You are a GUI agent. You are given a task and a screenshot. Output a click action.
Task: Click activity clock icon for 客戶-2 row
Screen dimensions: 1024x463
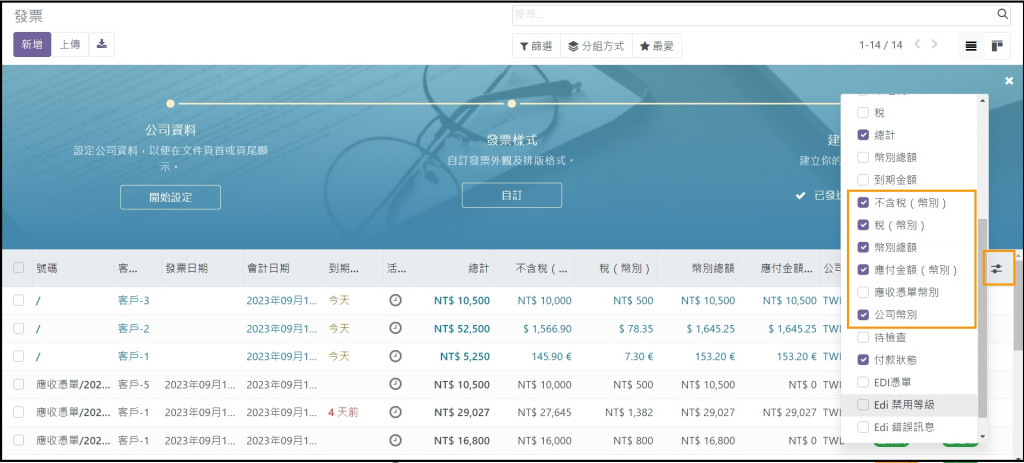tap(395, 328)
